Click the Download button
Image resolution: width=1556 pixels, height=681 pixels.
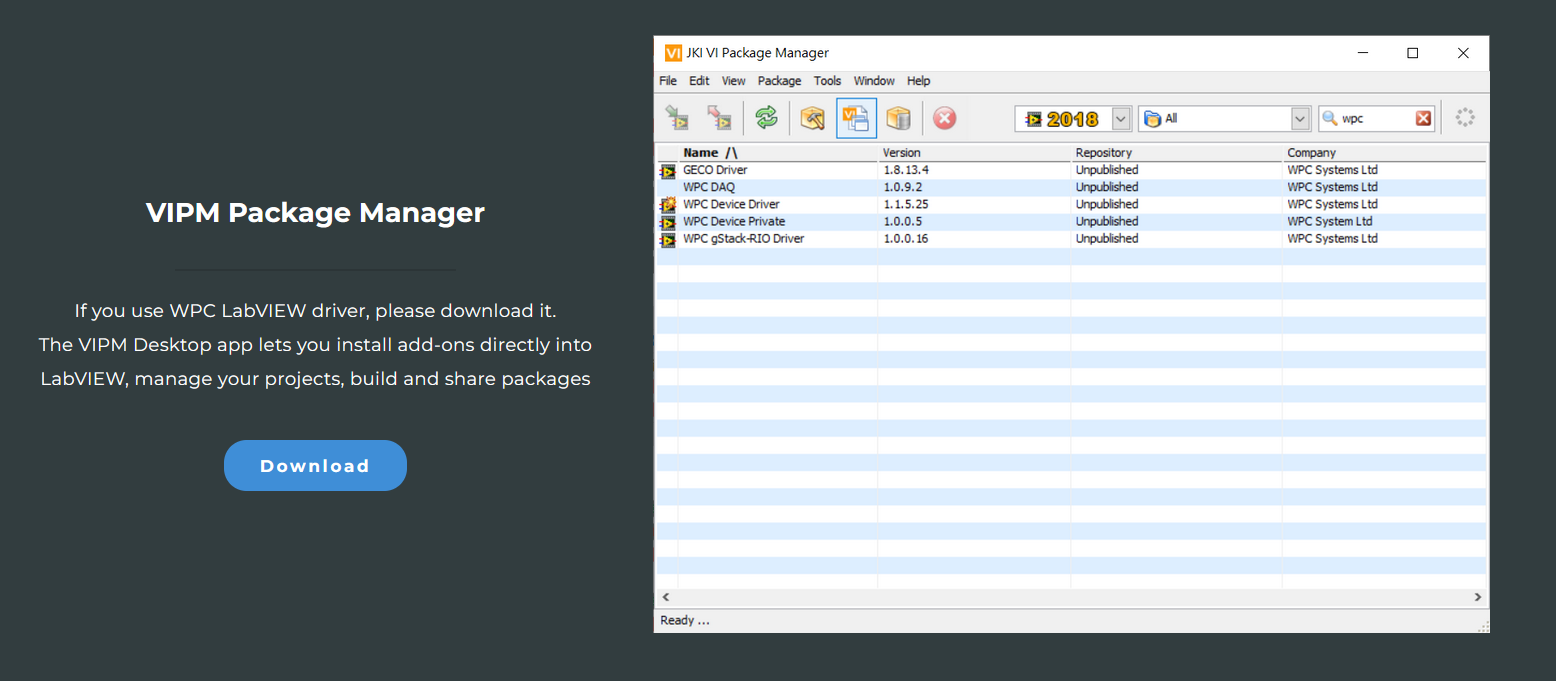point(315,465)
